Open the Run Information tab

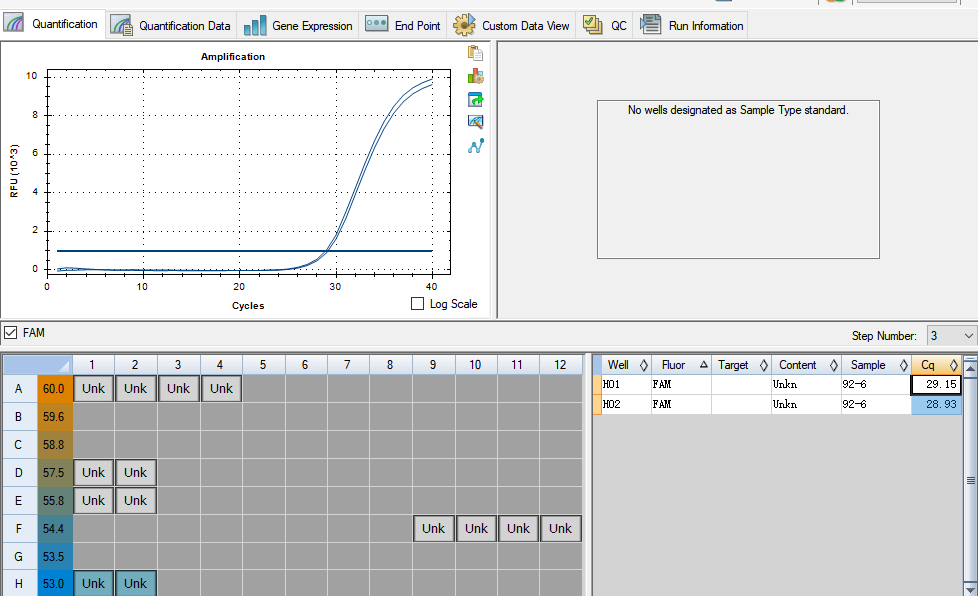(x=691, y=26)
